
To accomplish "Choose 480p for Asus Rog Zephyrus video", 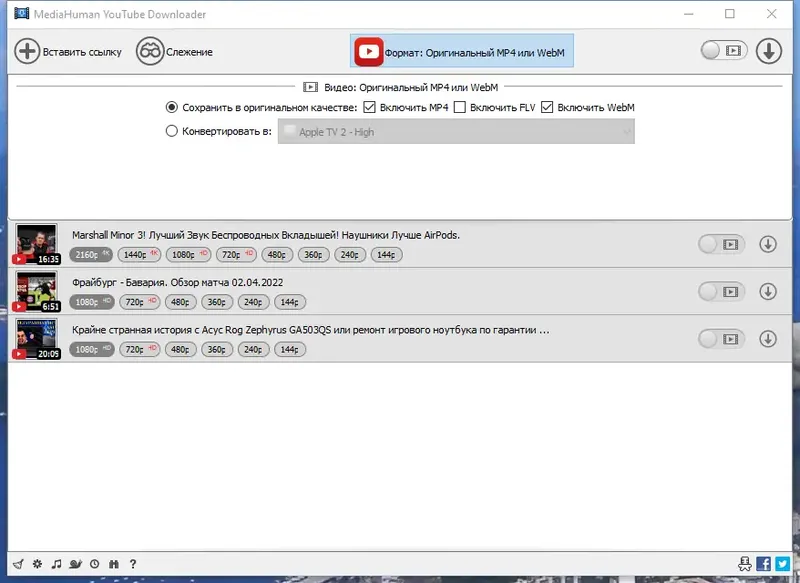I will 181,349.
